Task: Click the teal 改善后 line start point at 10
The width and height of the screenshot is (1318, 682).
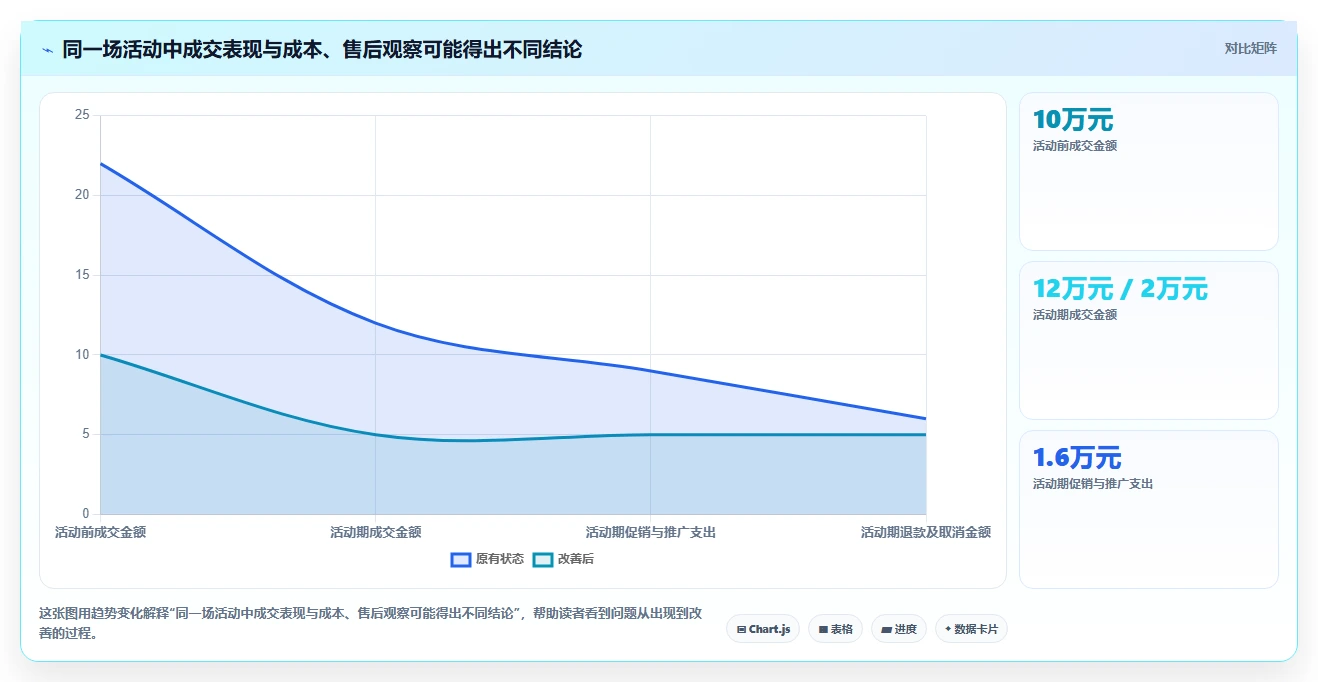Action: click(101, 355)
